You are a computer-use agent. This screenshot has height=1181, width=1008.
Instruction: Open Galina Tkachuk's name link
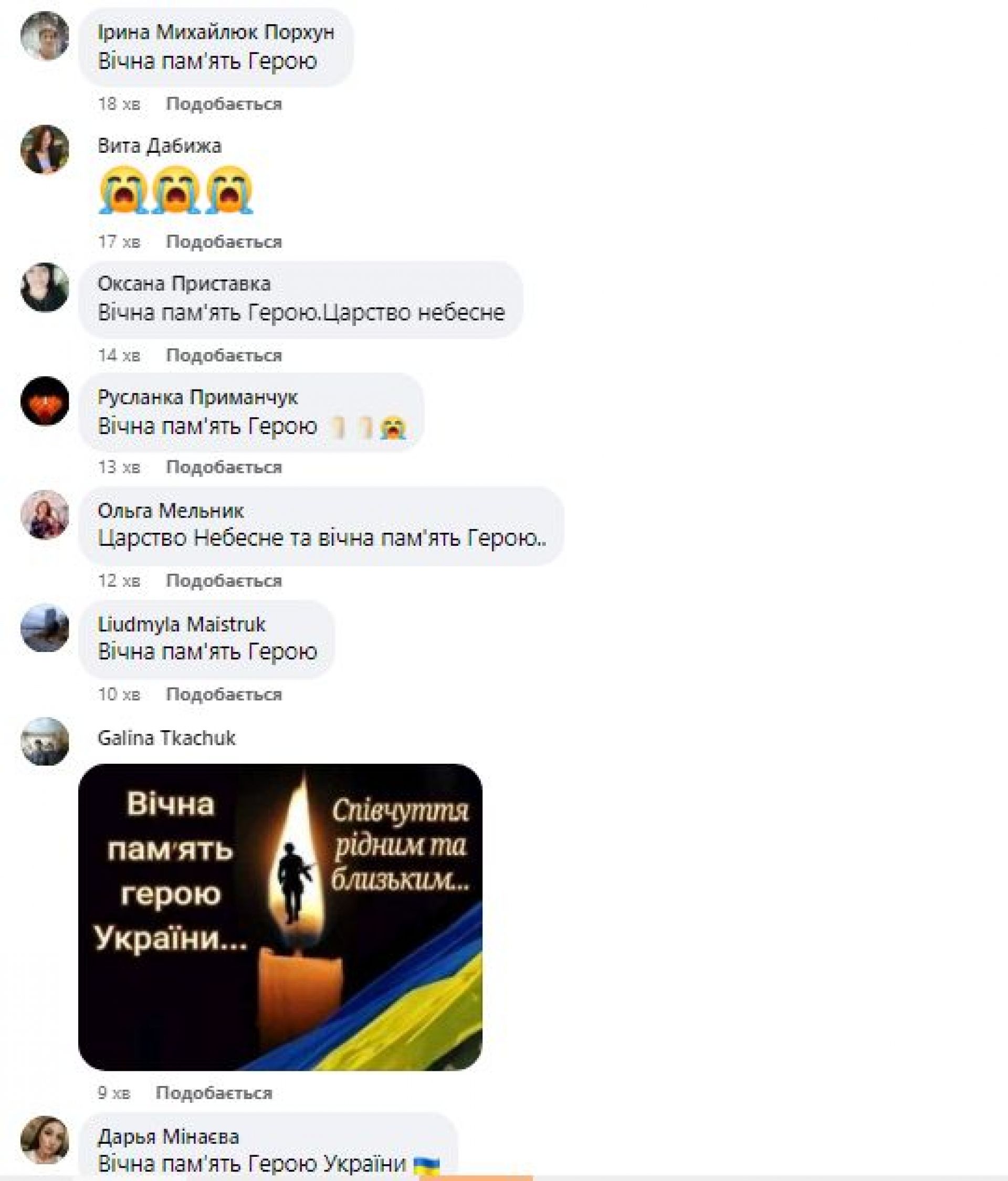[x=166, y=738]
